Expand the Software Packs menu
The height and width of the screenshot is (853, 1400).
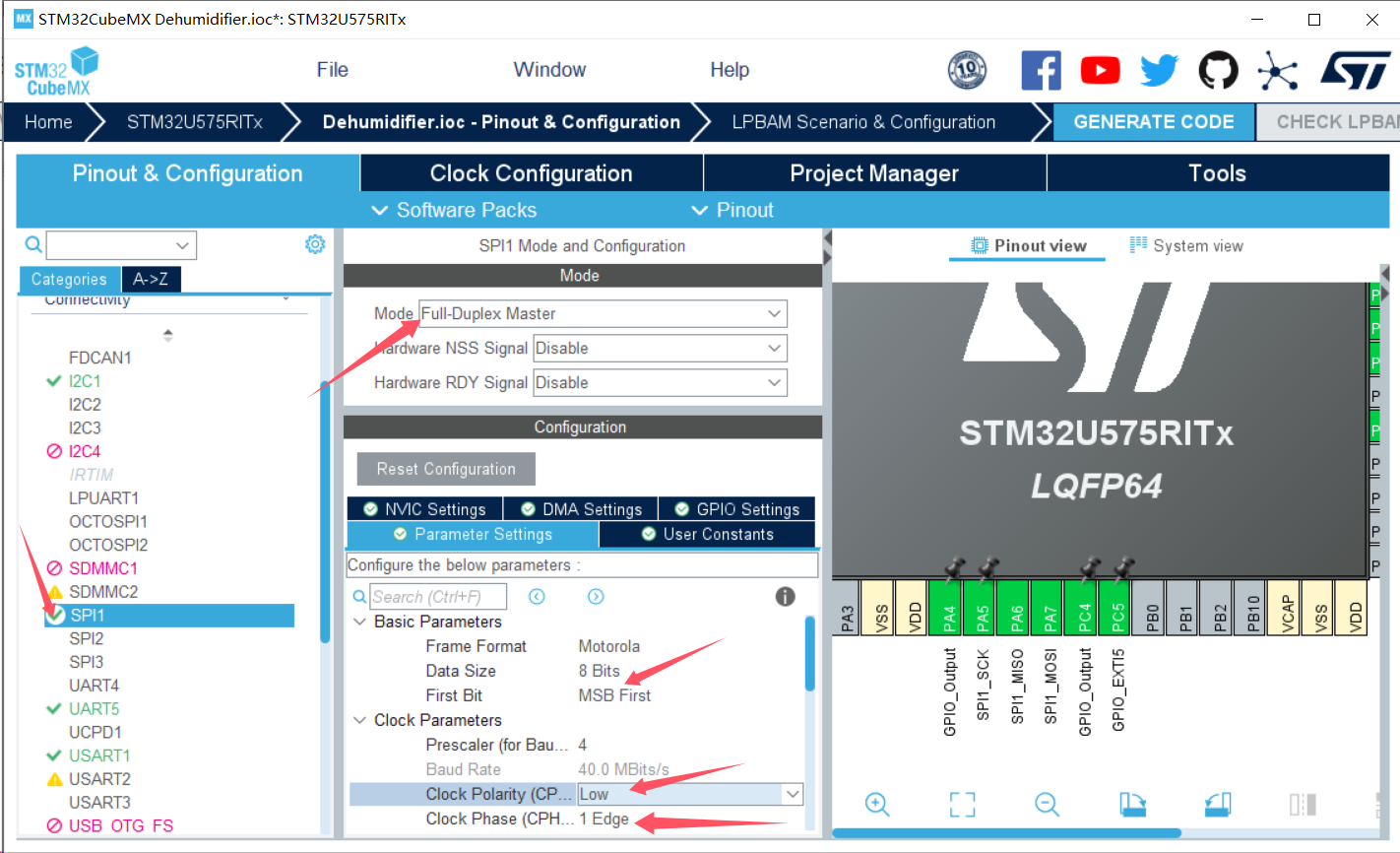click(x=454, y=210)
